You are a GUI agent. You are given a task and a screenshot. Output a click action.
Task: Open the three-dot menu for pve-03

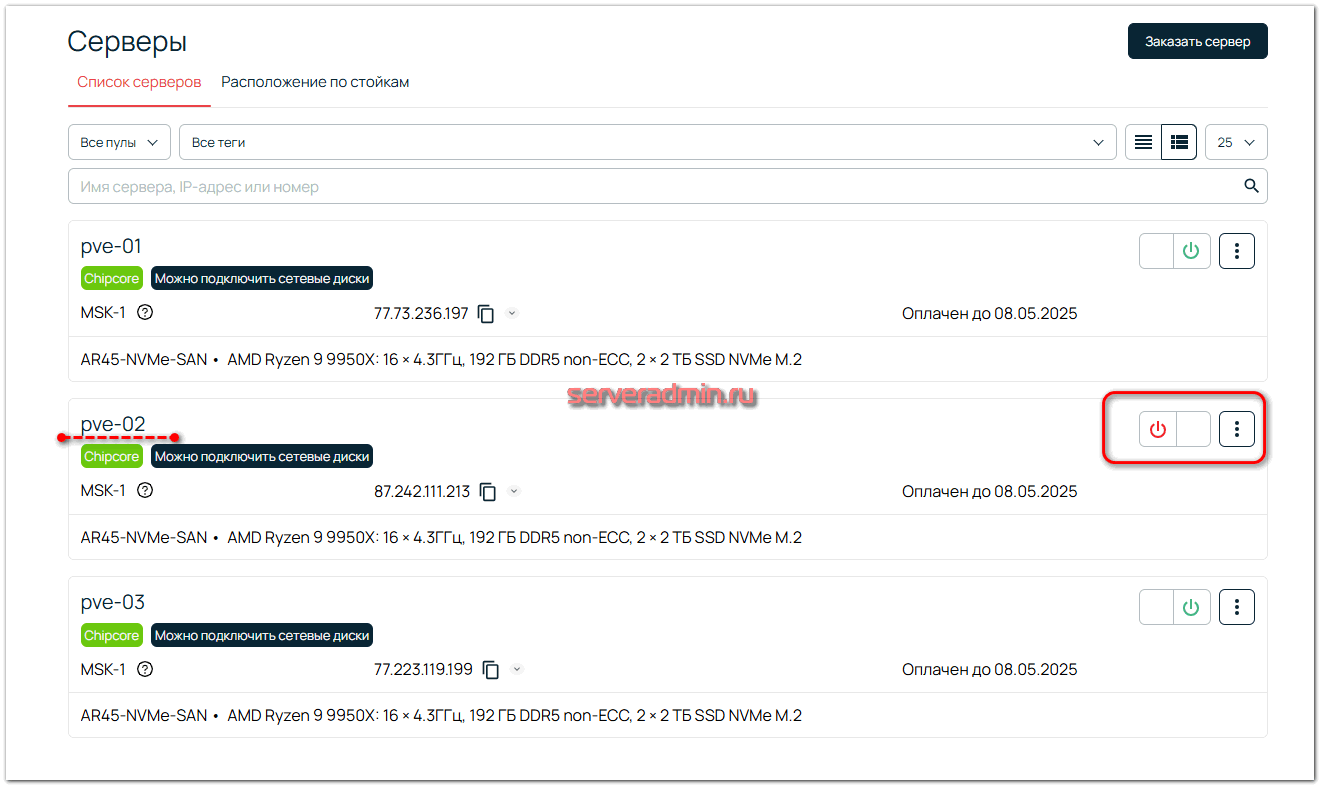tap(1237, 607)
